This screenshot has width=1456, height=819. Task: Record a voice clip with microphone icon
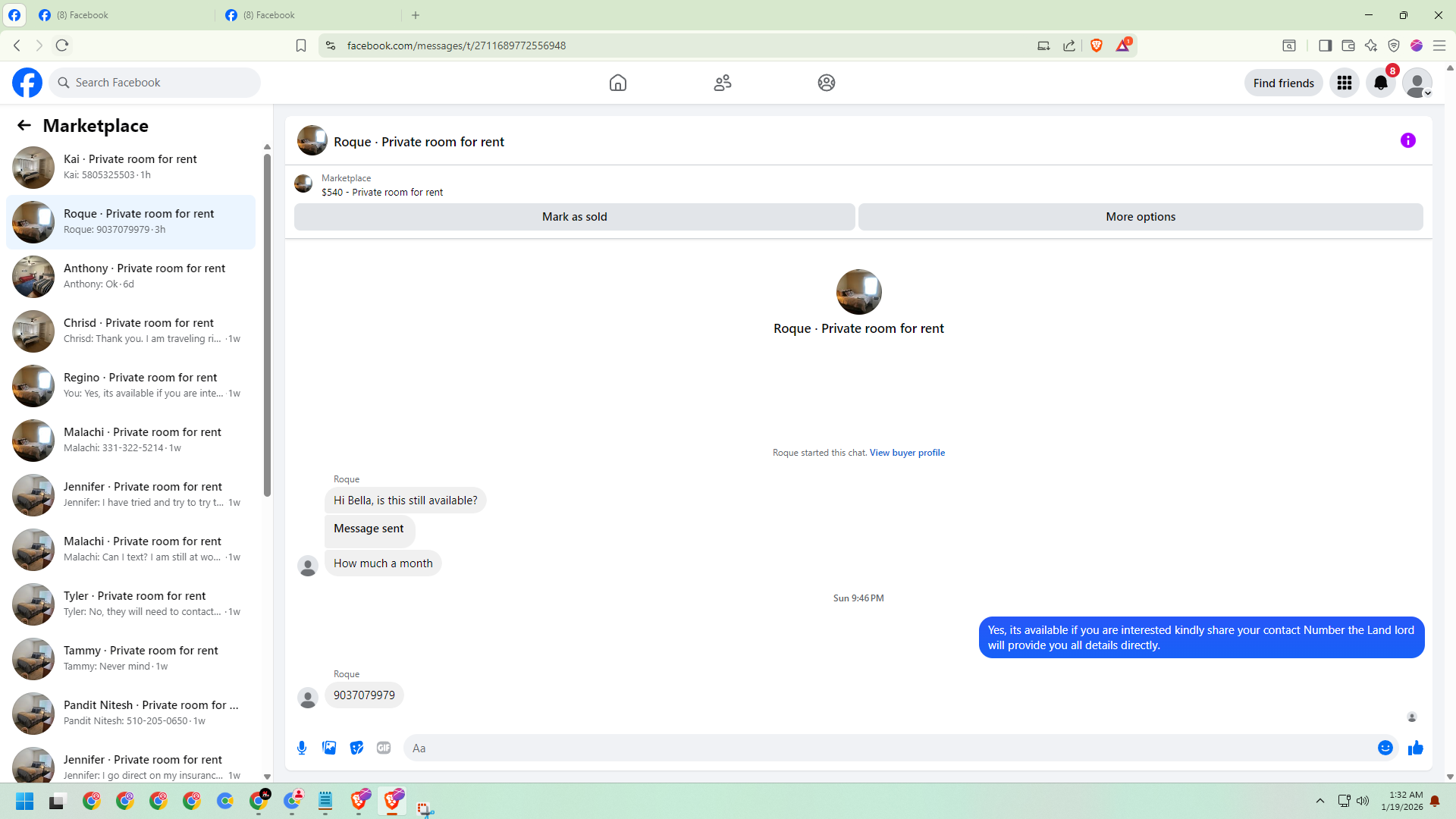coord(302,748)
